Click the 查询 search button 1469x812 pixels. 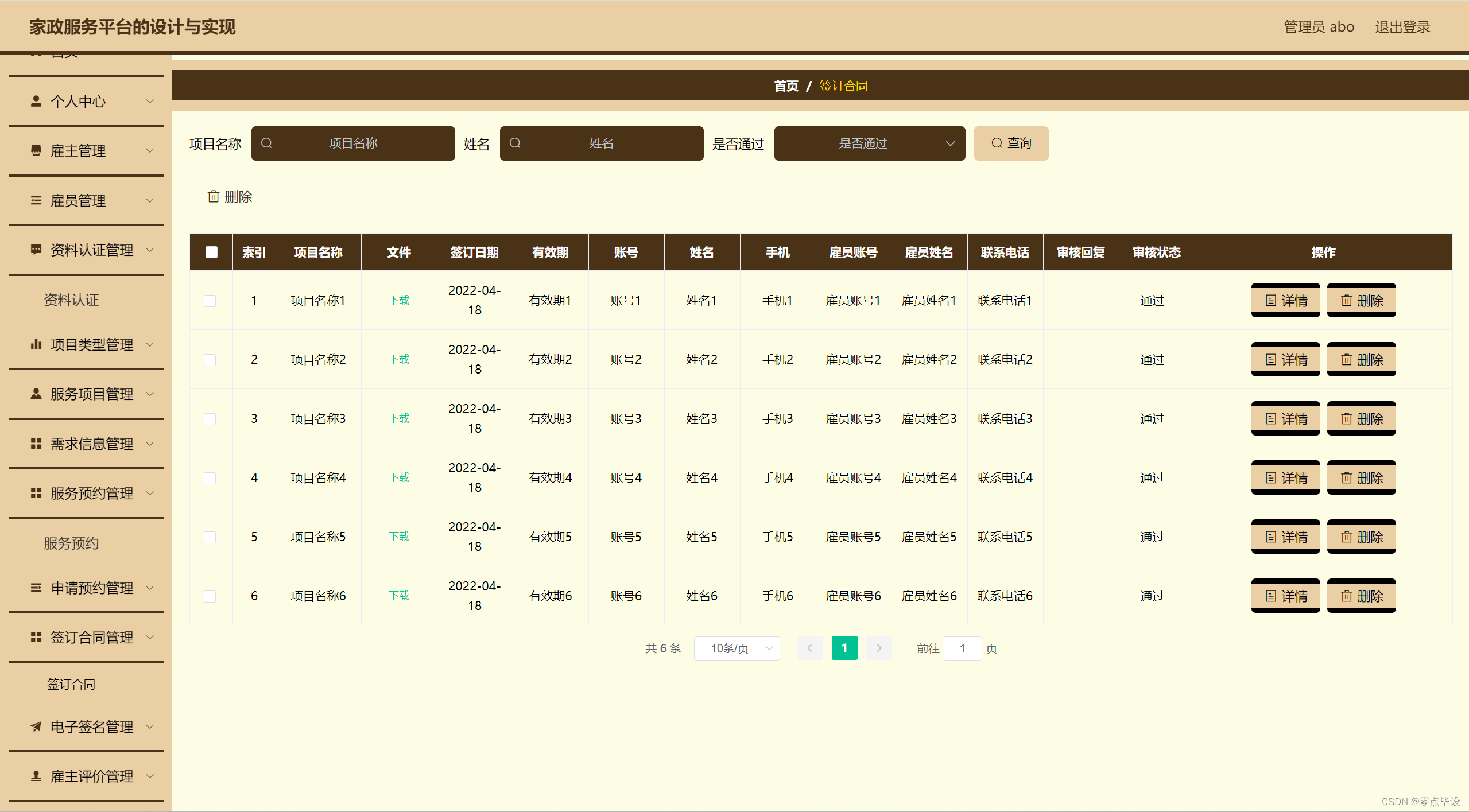(x=1011, y=143)
